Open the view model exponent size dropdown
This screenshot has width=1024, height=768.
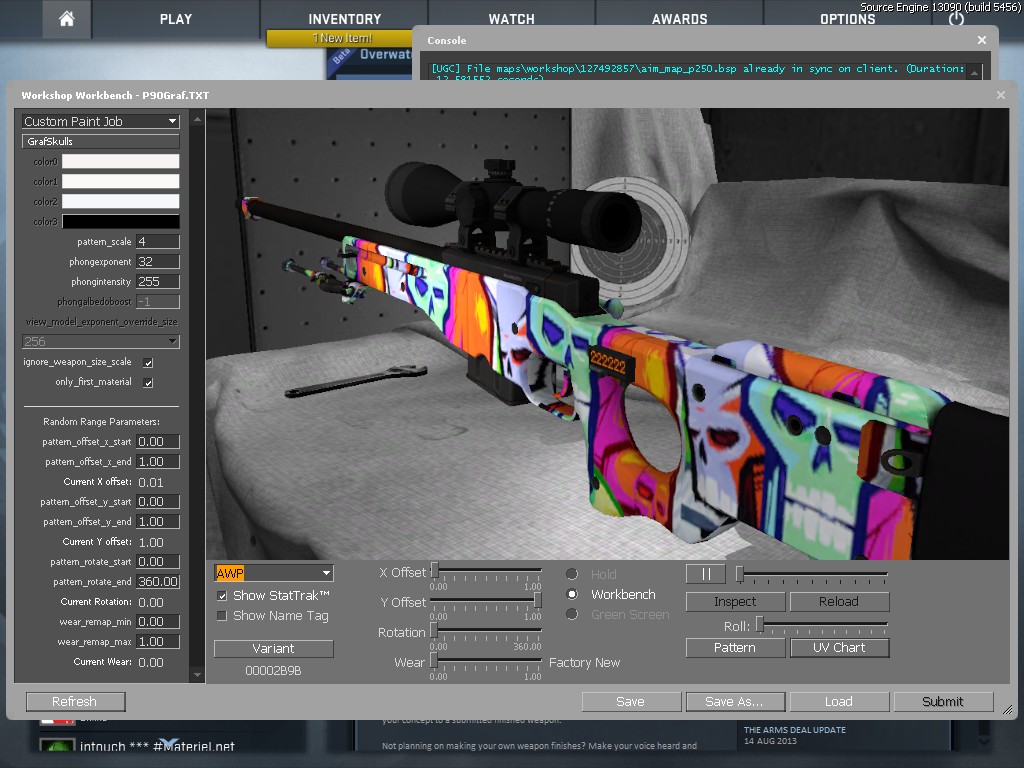pos(101,342)
